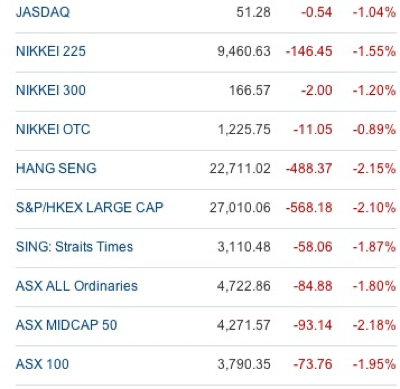Click the NIKKEI OTC index name
The image size is (400, 389).
(x=53, y=129)
